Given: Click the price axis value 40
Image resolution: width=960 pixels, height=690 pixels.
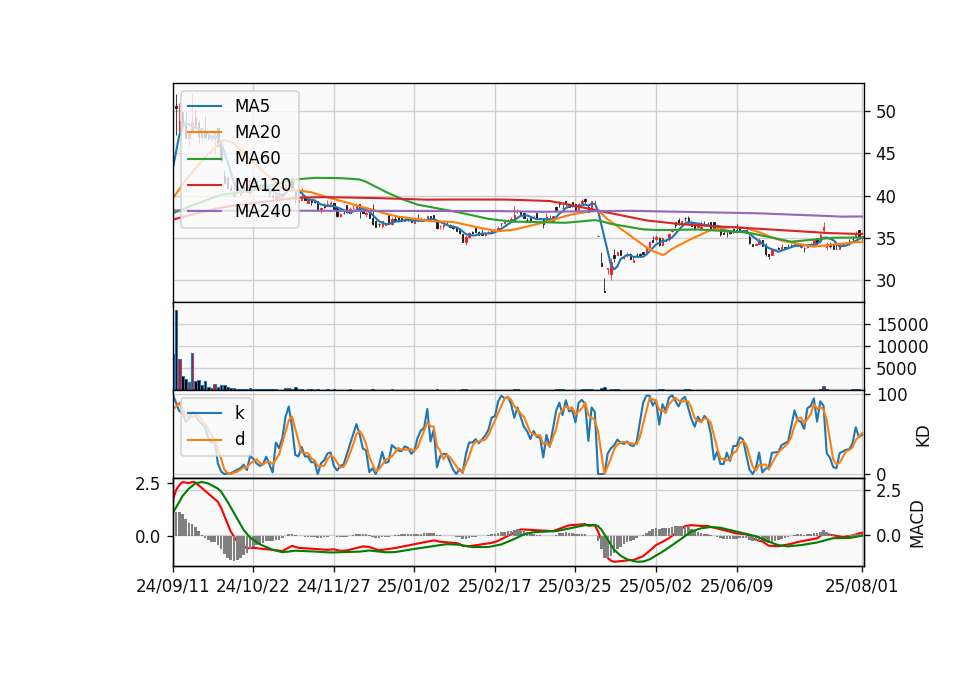Looking at the screenshot, I should (x=886, y=197).
